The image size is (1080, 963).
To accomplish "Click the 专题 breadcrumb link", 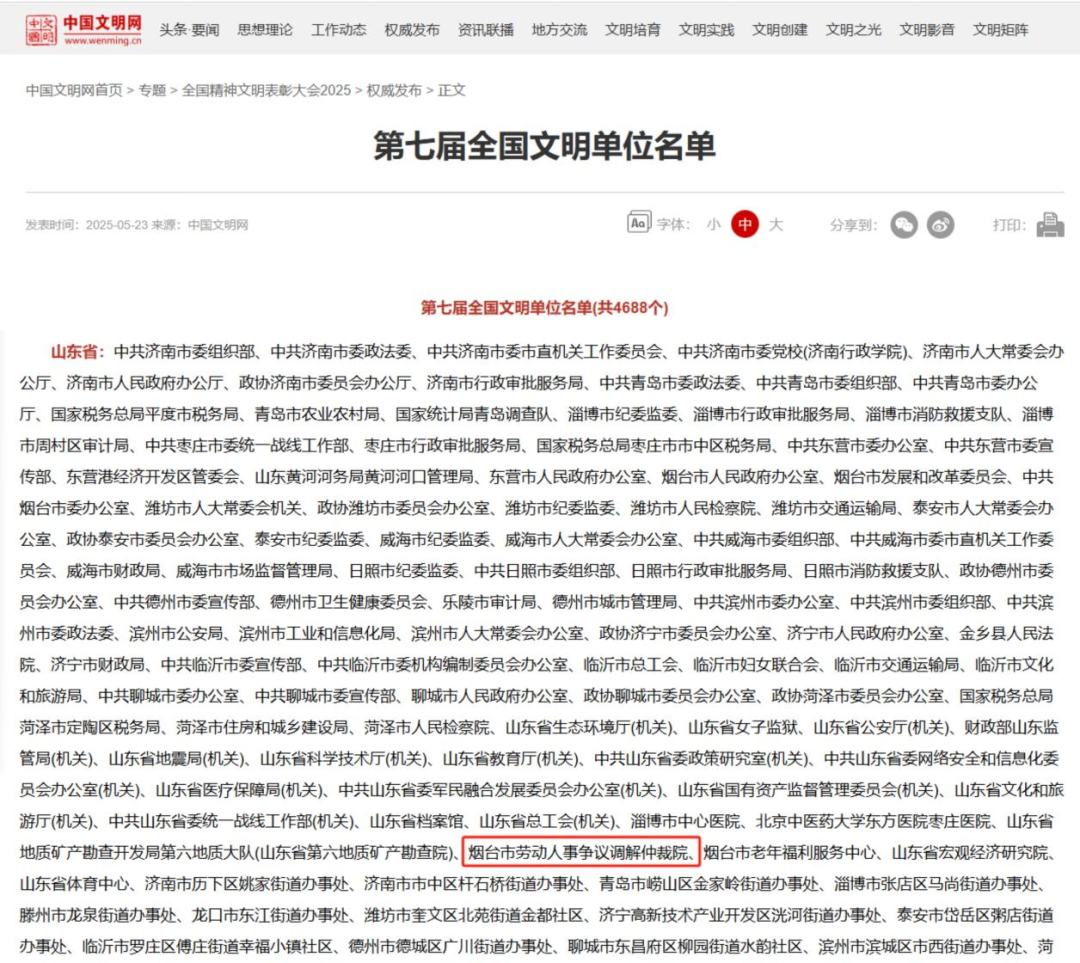I will (152, 90).
